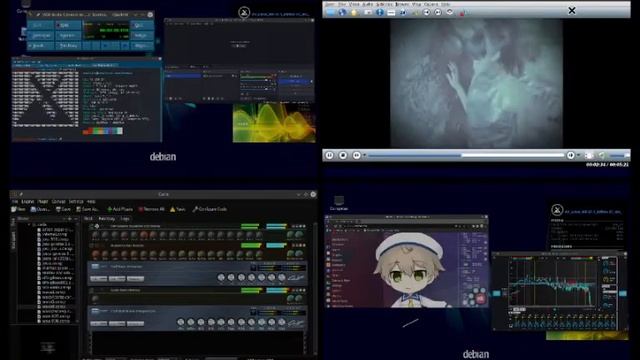
Task: Select the Computer icon on the bottom-right desktop
Action: pyautogui.click(x=339, y=203)
